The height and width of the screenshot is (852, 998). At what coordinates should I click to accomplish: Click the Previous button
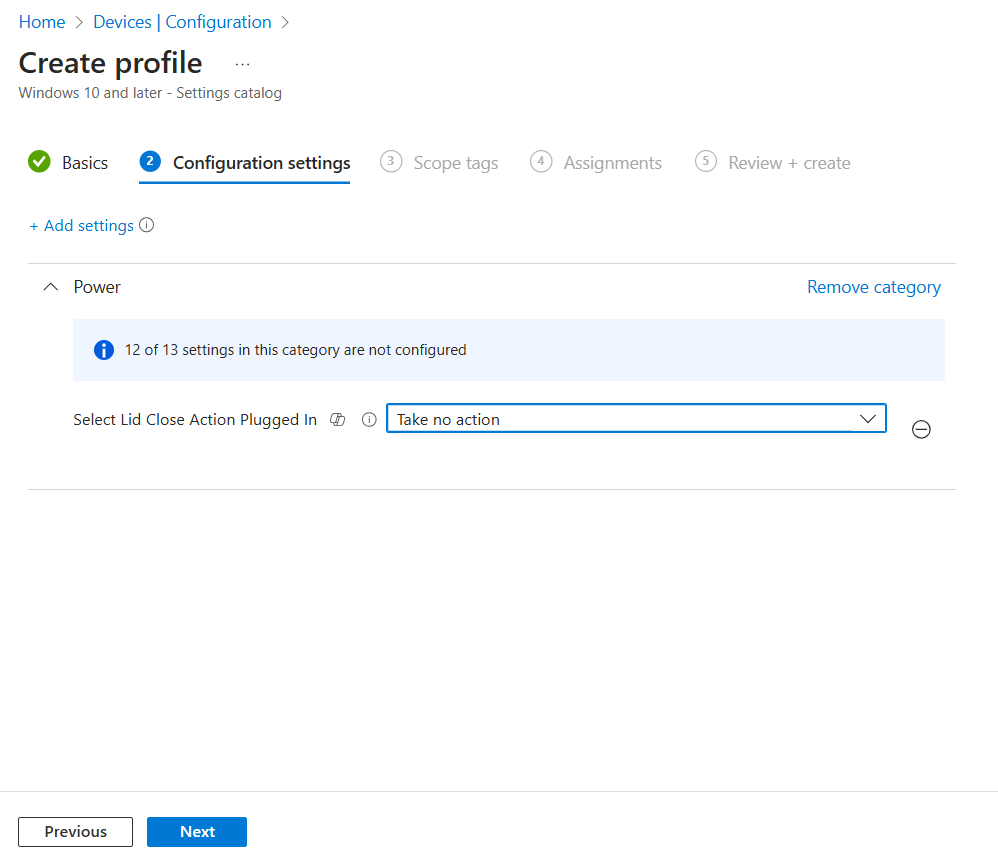76,832
